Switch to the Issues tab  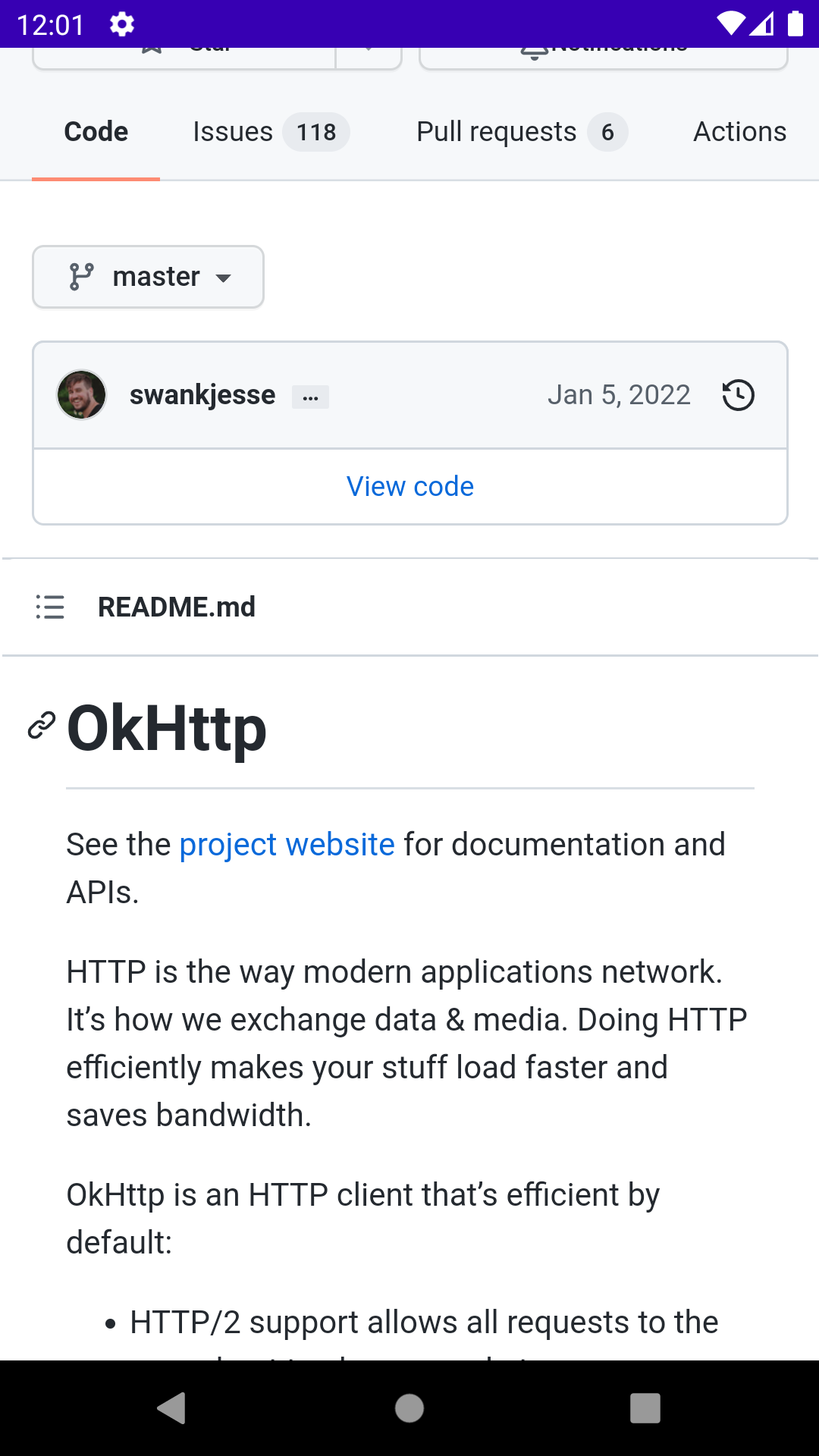tap(233, 131)
